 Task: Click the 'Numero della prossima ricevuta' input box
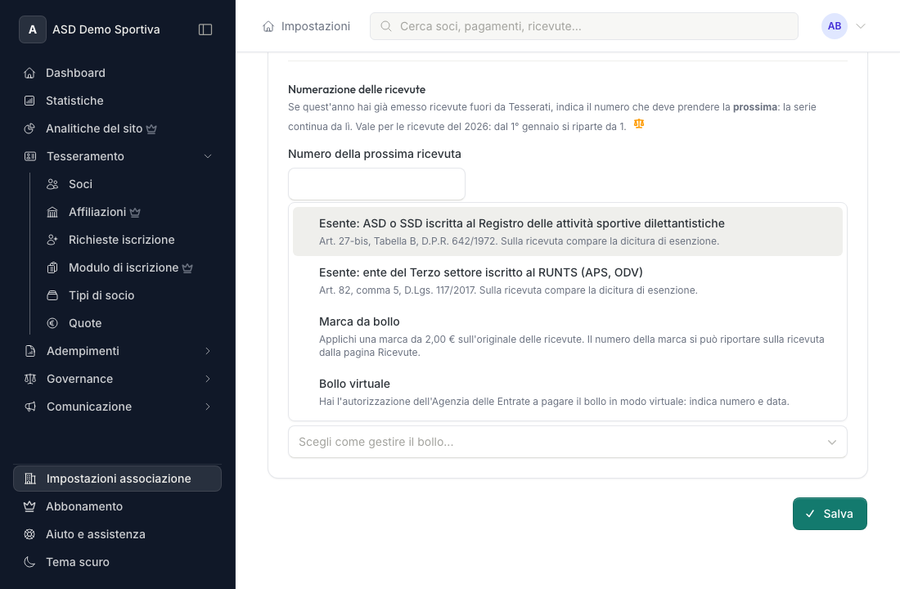click(377, 184)
